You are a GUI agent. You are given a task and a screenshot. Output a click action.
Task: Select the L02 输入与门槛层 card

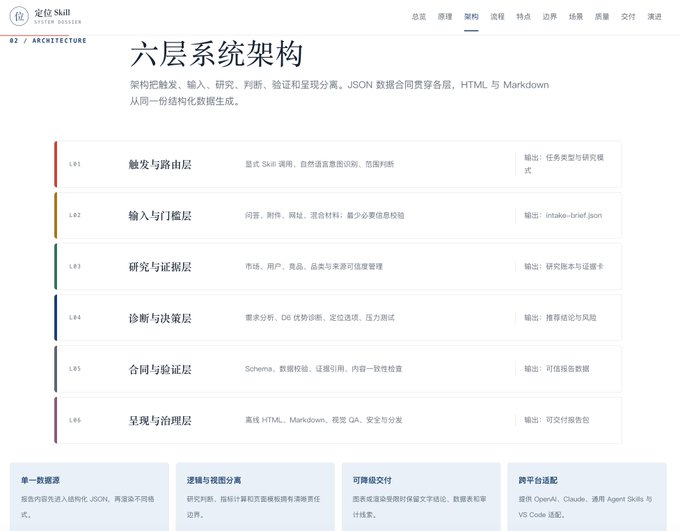[x=338, y=215]
